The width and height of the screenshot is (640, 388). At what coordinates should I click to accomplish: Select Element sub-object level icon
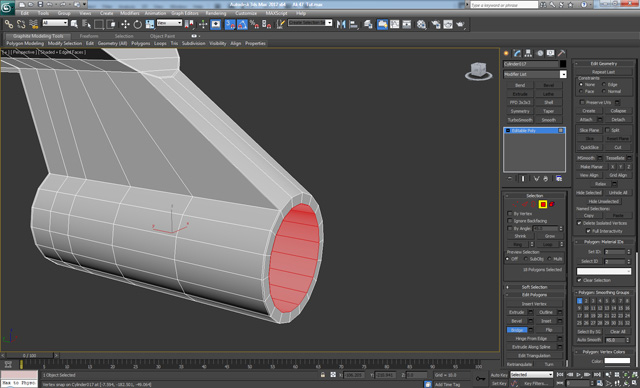point(552,204)
